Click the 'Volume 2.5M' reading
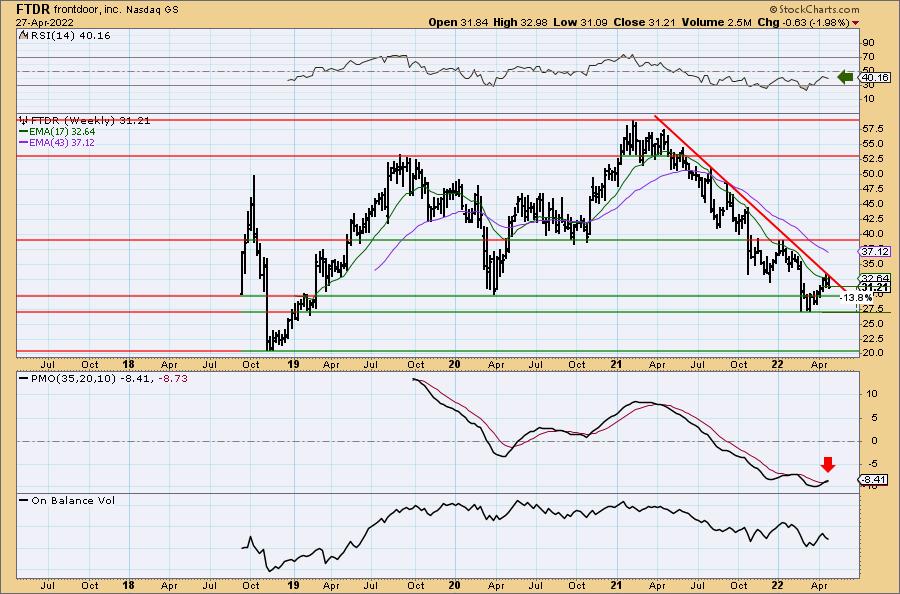The image size is (900, 594). pyautogui.click(x=717, y=22)
